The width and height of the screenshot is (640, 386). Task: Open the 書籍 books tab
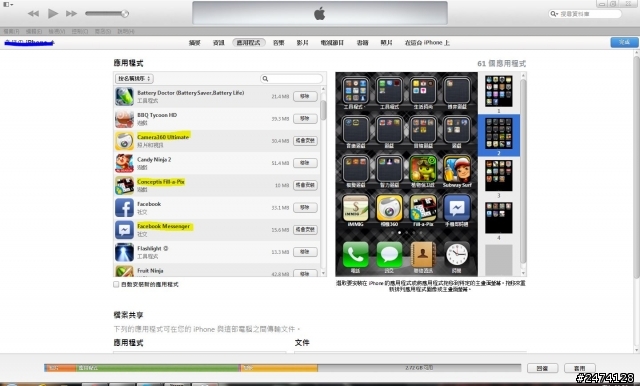362,42
